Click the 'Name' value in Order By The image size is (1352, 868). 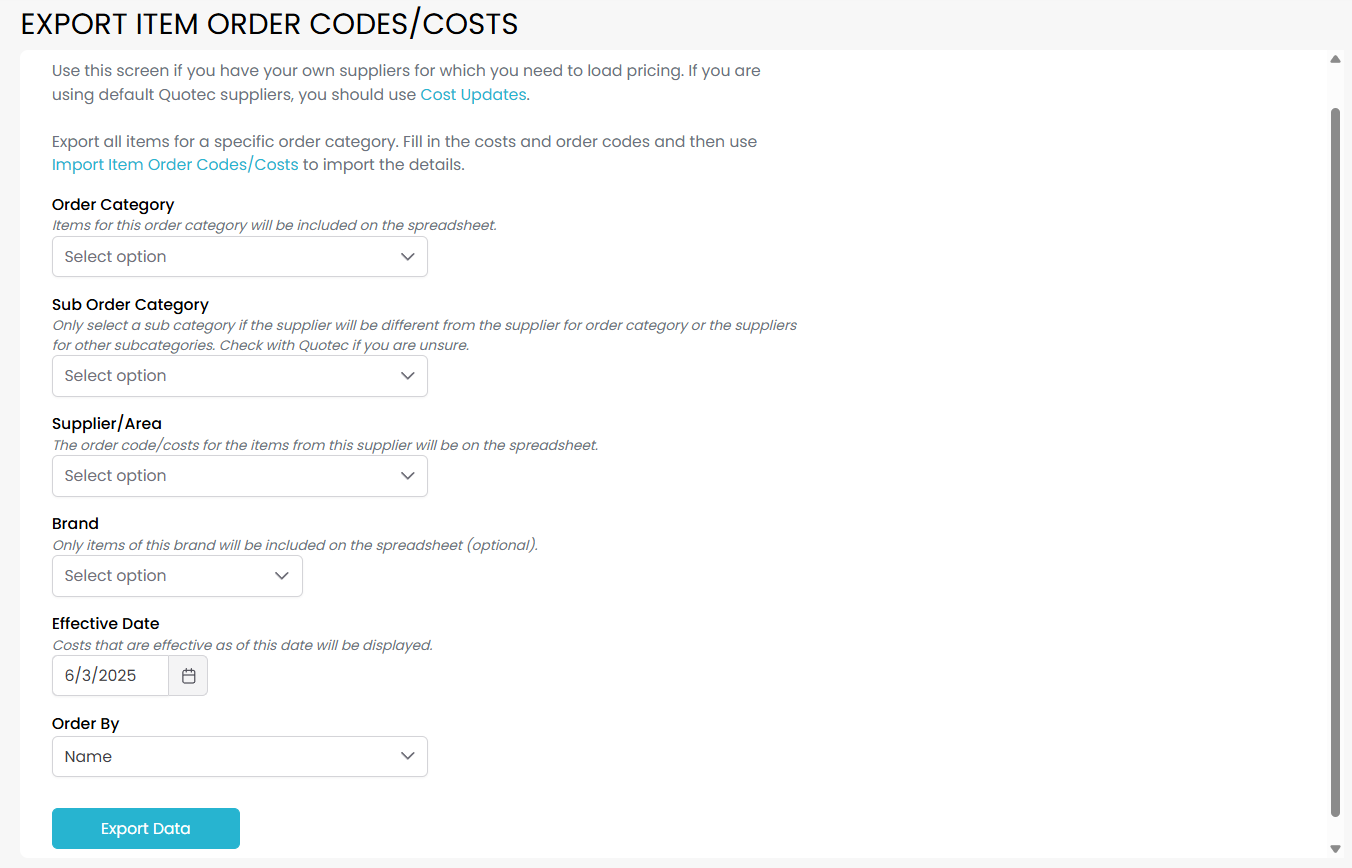[x=89, y=757]
